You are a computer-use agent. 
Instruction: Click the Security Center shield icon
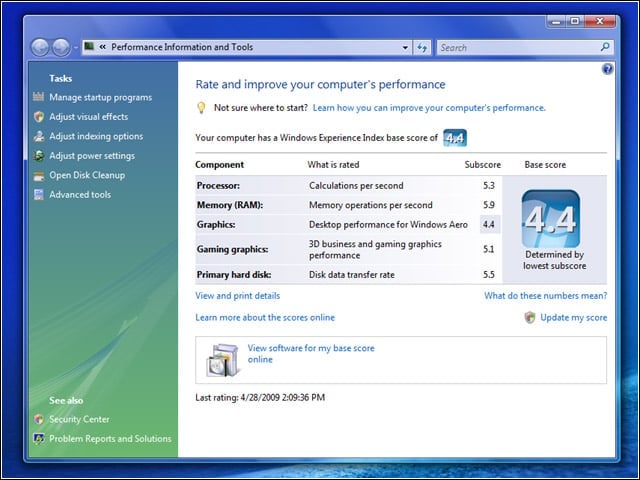[x=39, y=419]
